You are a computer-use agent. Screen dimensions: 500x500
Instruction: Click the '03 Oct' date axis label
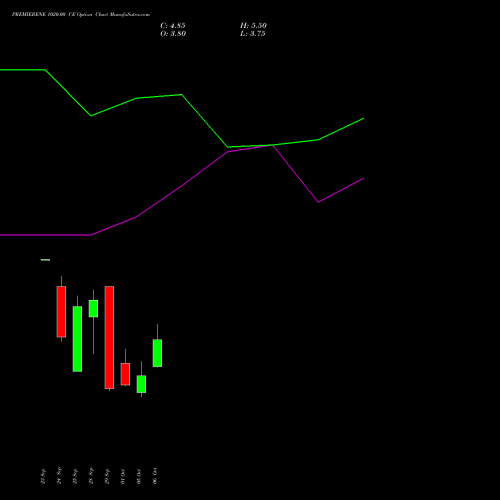(x=139, y=476)
